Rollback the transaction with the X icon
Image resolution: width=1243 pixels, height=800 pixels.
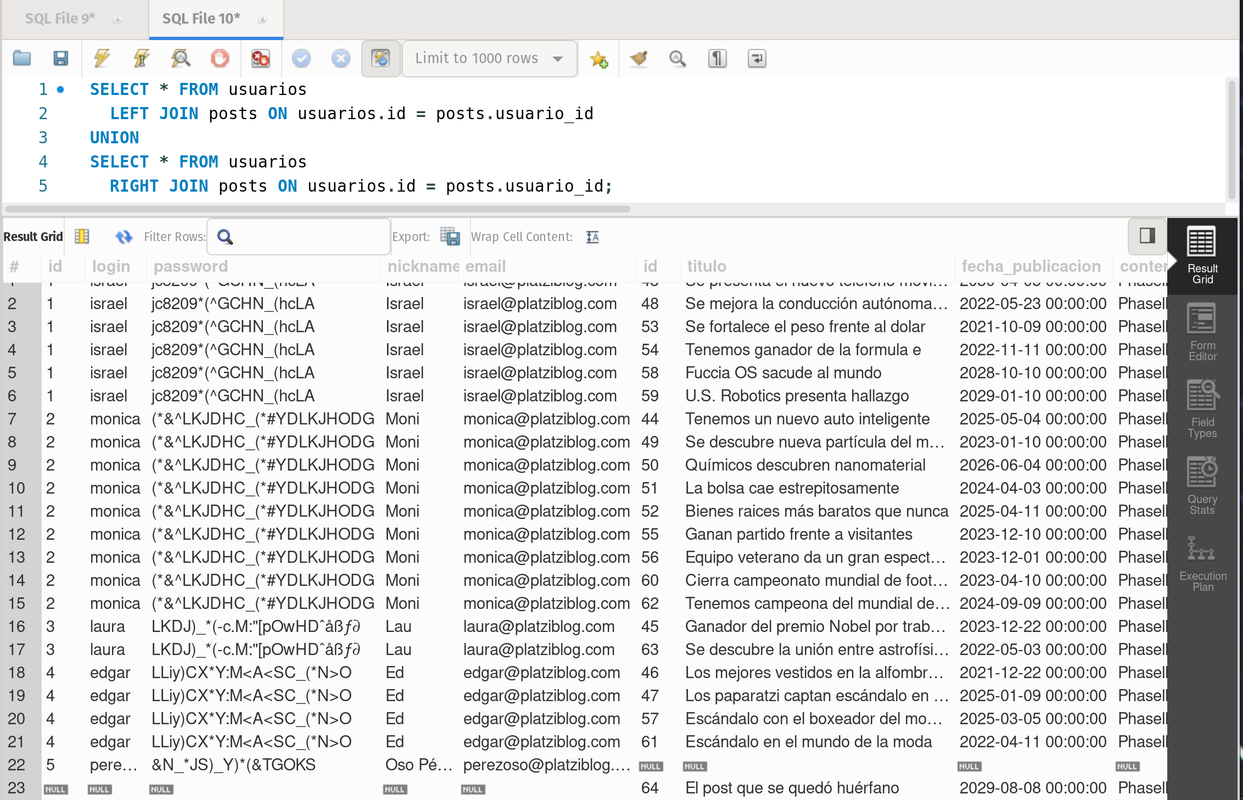341,59
